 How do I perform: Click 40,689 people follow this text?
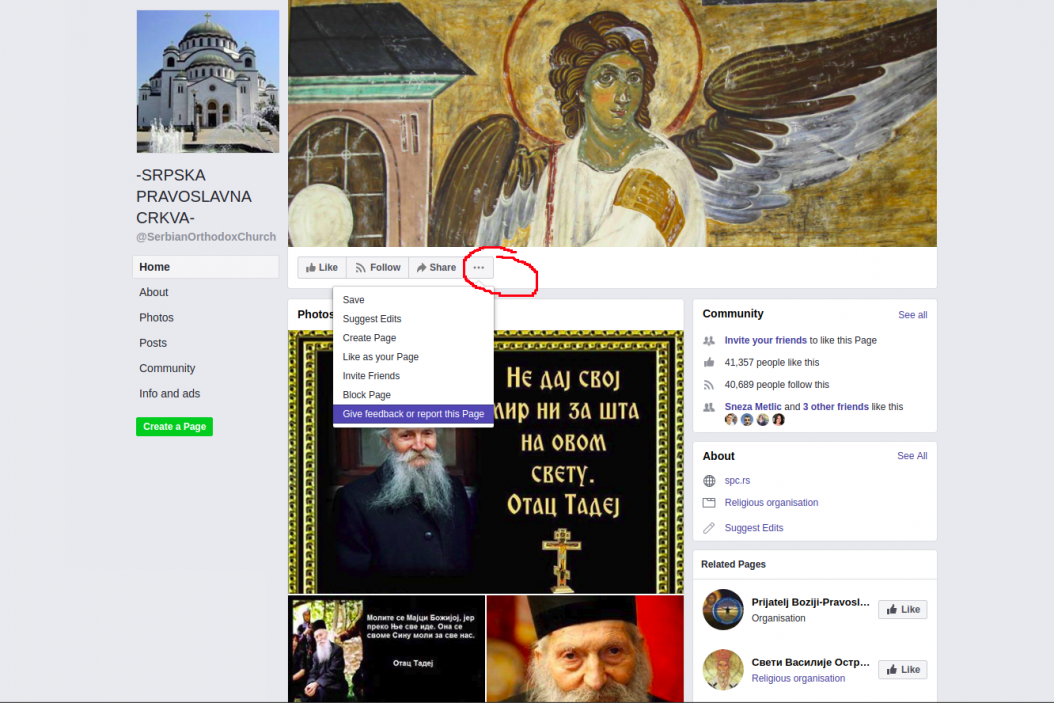[776, 384]
